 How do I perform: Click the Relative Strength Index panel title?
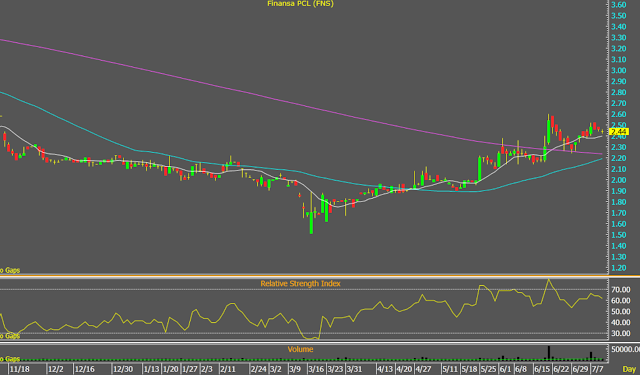(x=300, y=283)
